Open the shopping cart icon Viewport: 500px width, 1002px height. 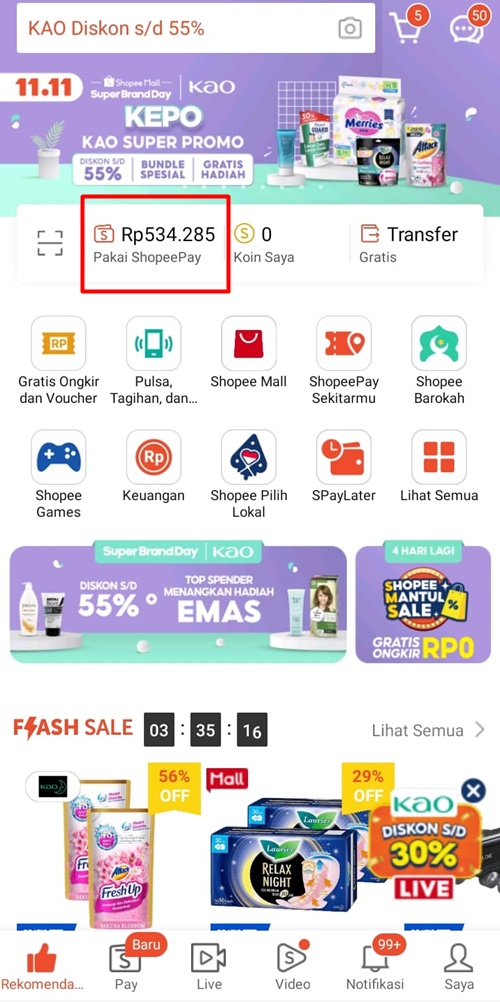click(x=407, y=27)
